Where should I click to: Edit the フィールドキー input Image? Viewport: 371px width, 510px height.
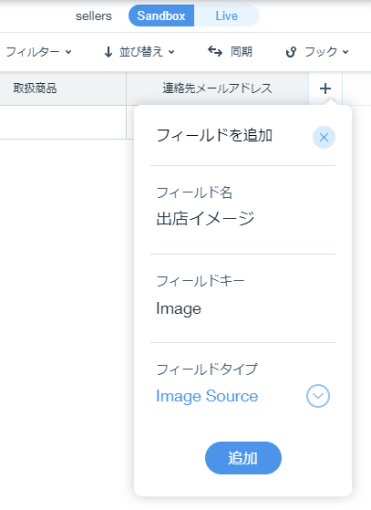(x=243, y=308)
